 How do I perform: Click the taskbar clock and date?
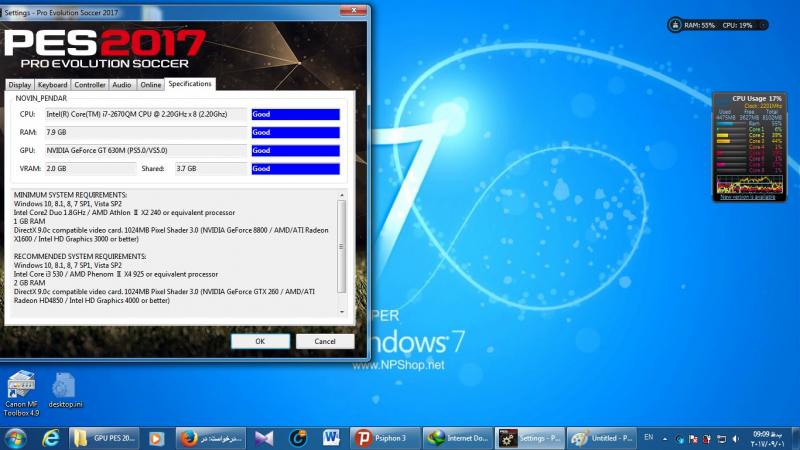(767, 439)
